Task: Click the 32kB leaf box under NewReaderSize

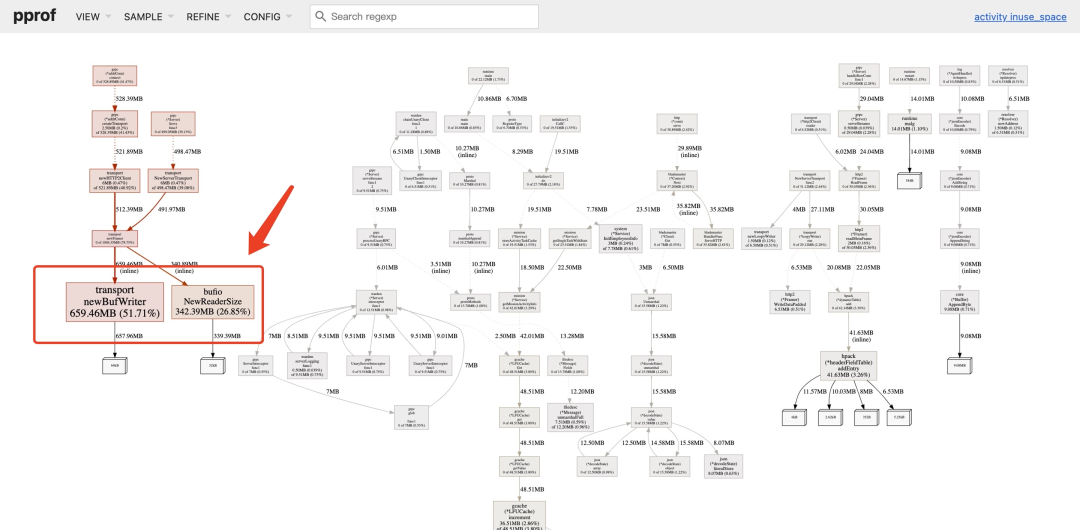Action: click(x=212, y=365)
